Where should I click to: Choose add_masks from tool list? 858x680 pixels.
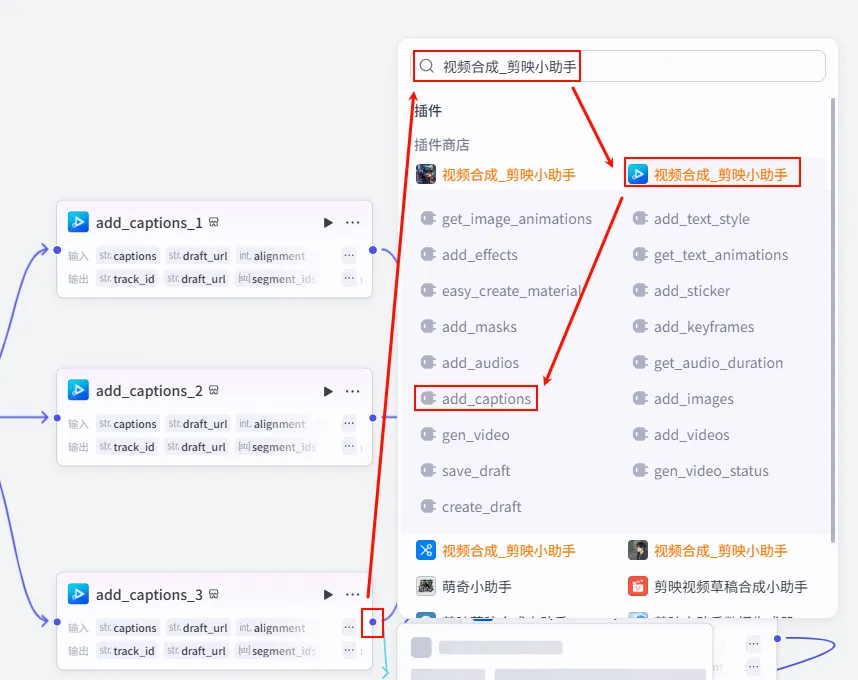point(468,327)
